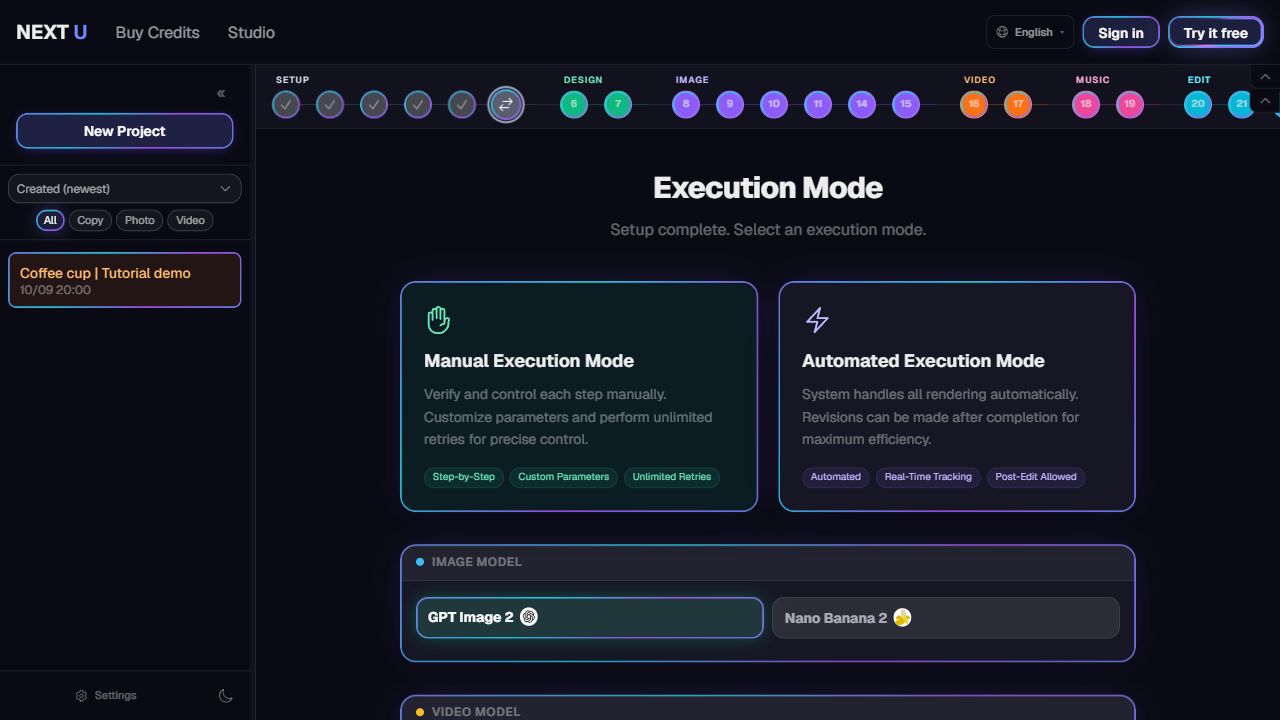Viewport: 1280px width, 720px height.
Task: Toggle dark mode moon icon
Action: tap(226, 696)
